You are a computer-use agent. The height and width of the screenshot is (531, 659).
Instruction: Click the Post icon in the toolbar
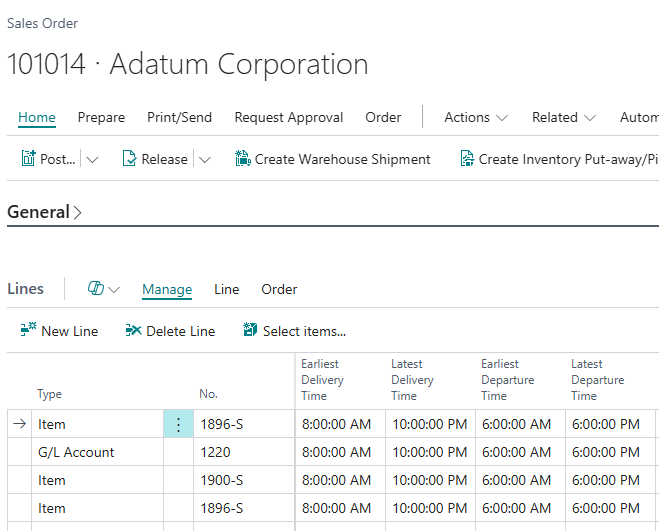pos(29,159)
